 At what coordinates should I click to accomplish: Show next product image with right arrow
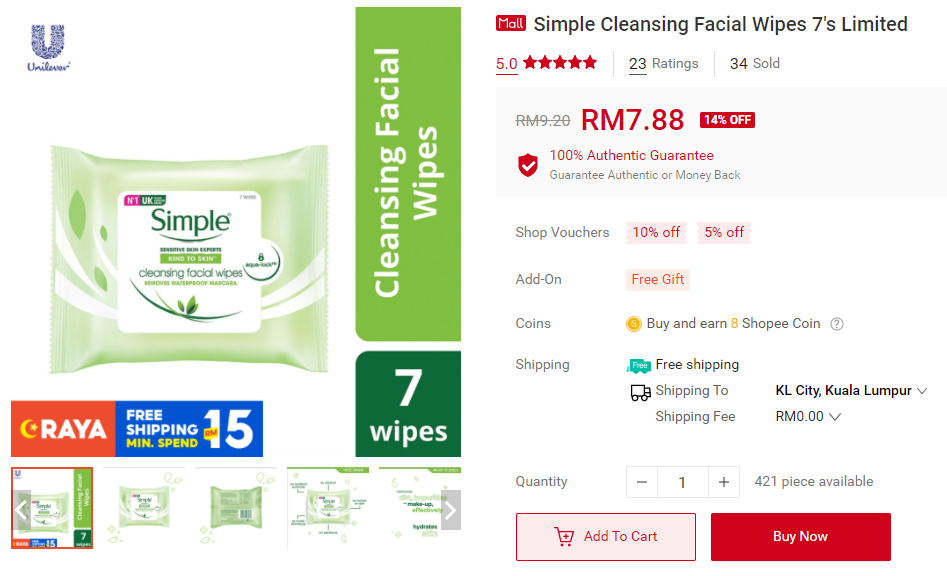pos(451,510)
